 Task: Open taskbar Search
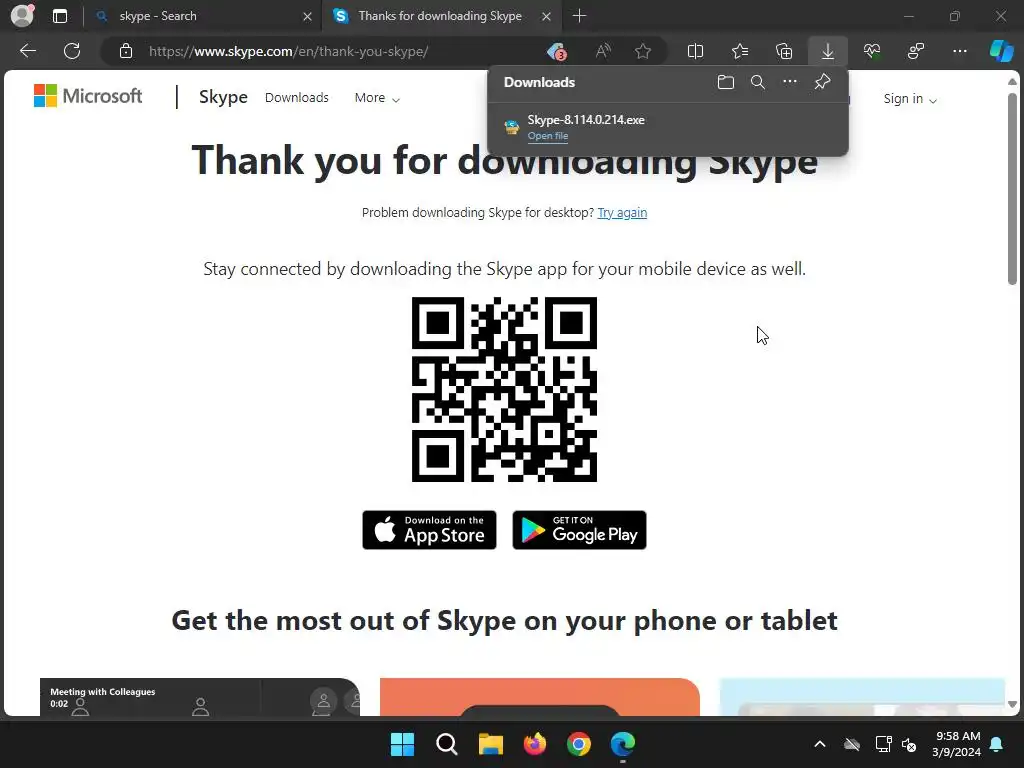(447, 744)
